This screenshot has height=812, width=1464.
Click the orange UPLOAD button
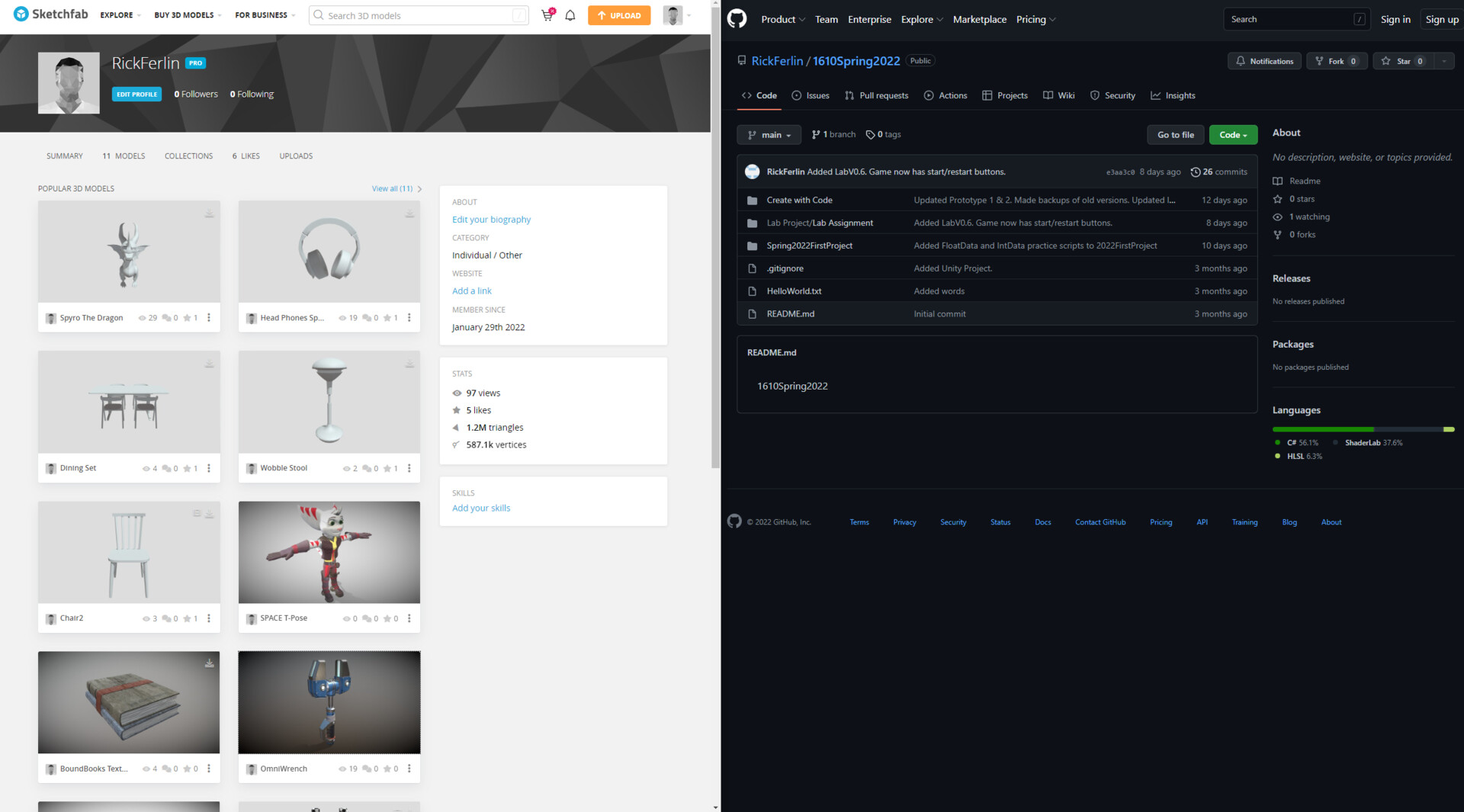(618, 14)
